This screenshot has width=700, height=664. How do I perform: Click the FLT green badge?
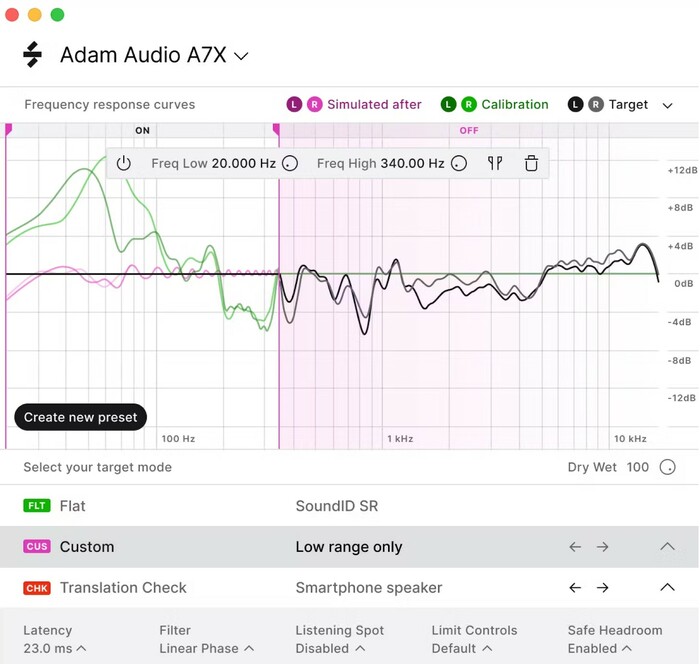point(37,506)
